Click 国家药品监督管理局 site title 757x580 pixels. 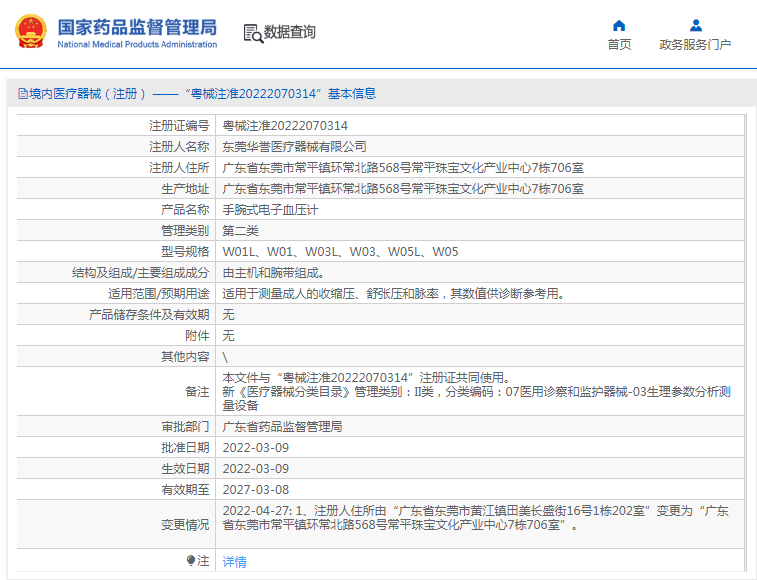138,27
